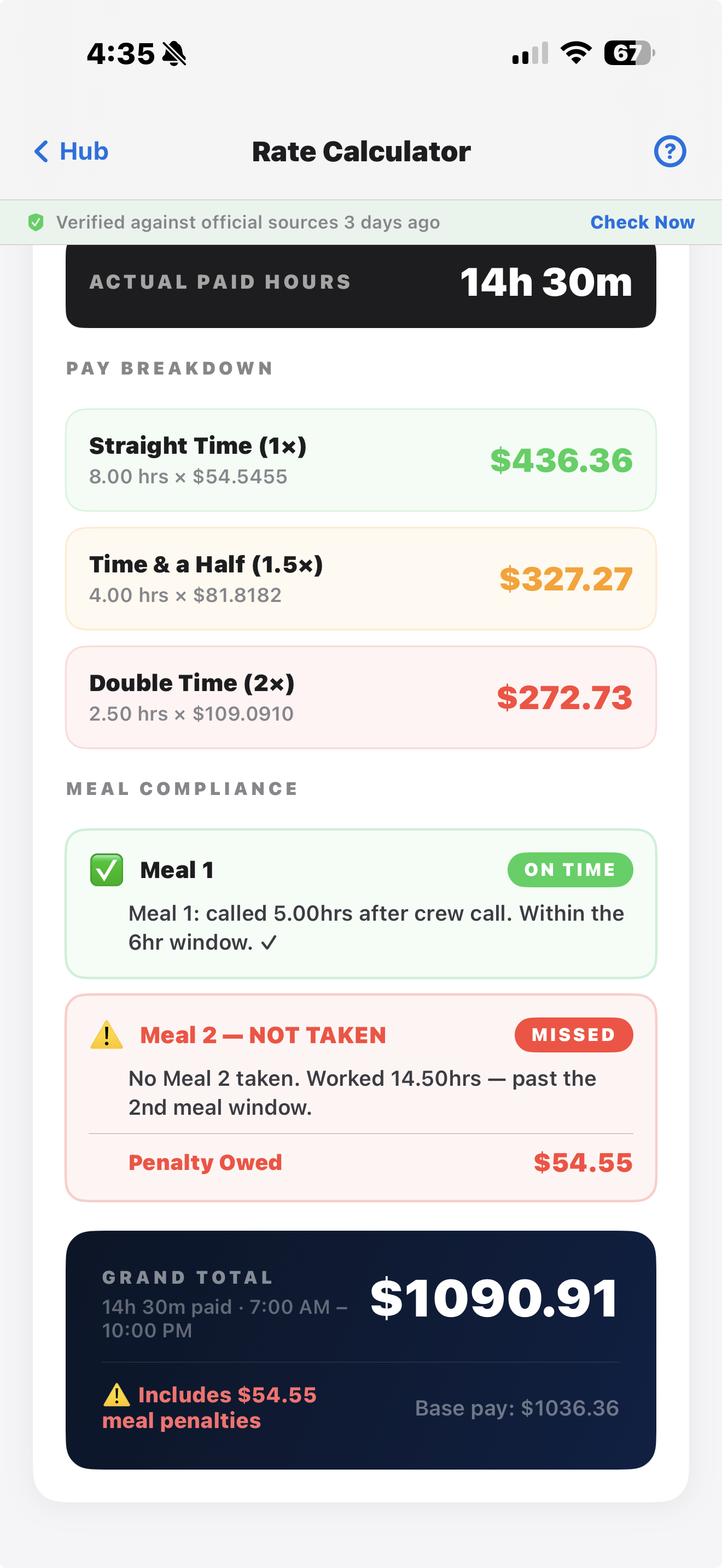
Task: Tap the Check Now link
Action: point(642,222)
